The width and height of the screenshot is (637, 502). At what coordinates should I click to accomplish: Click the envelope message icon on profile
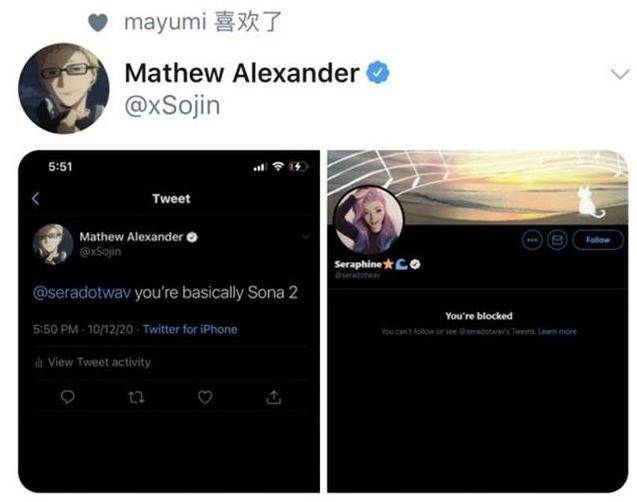[557, 240]
